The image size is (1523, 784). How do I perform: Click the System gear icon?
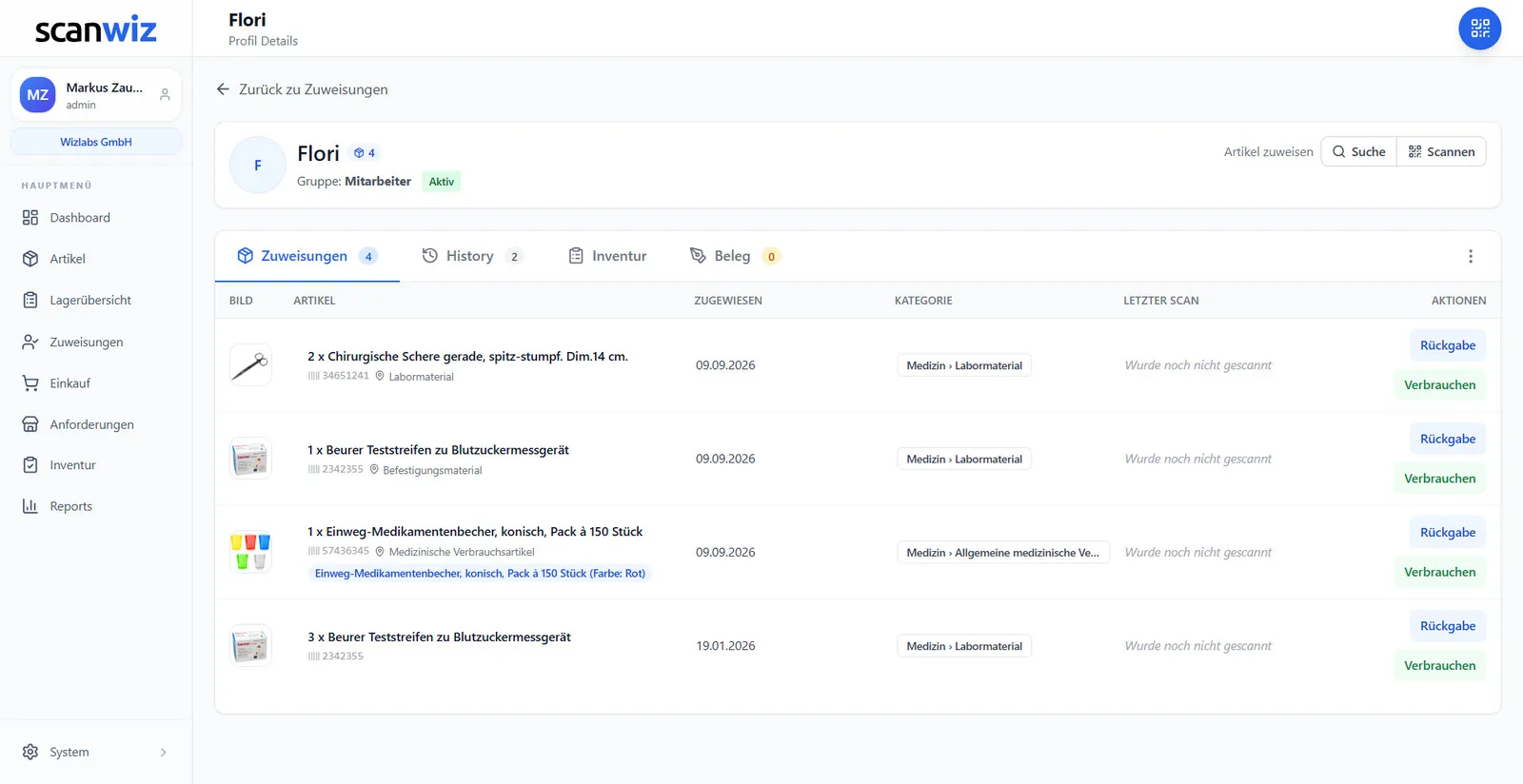(30, 752)
